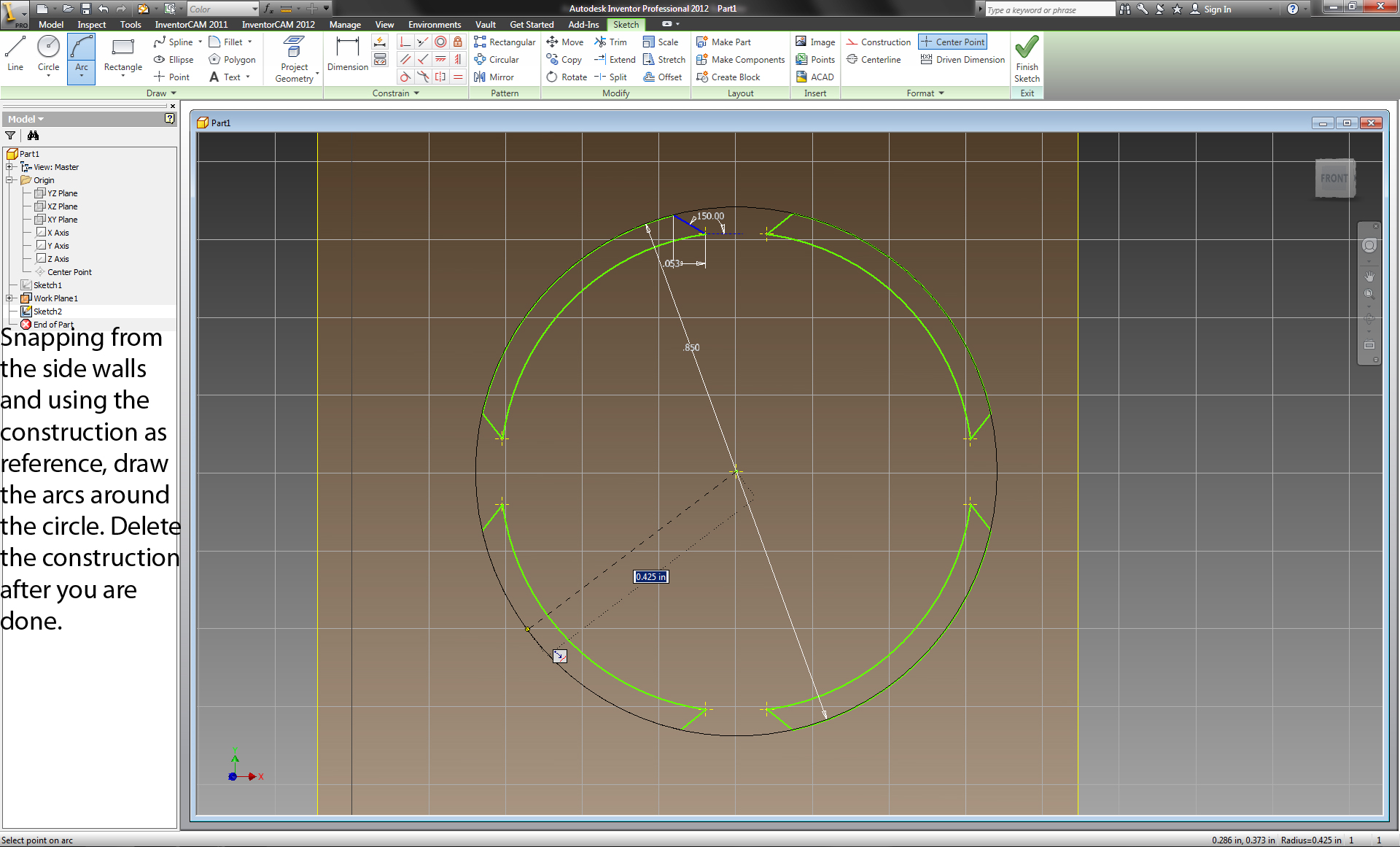Select the Rectangle tool
The width and height of the screenshot is (1400, 847).
coord(122,54)
